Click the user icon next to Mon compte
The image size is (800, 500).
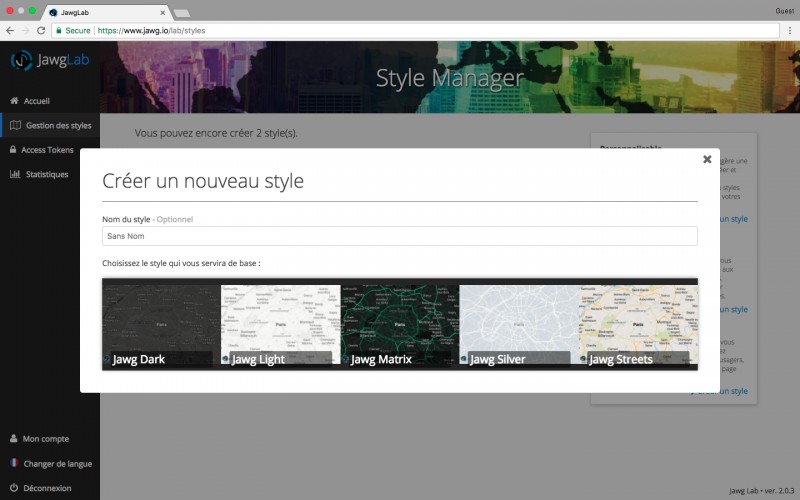[13, 438]
